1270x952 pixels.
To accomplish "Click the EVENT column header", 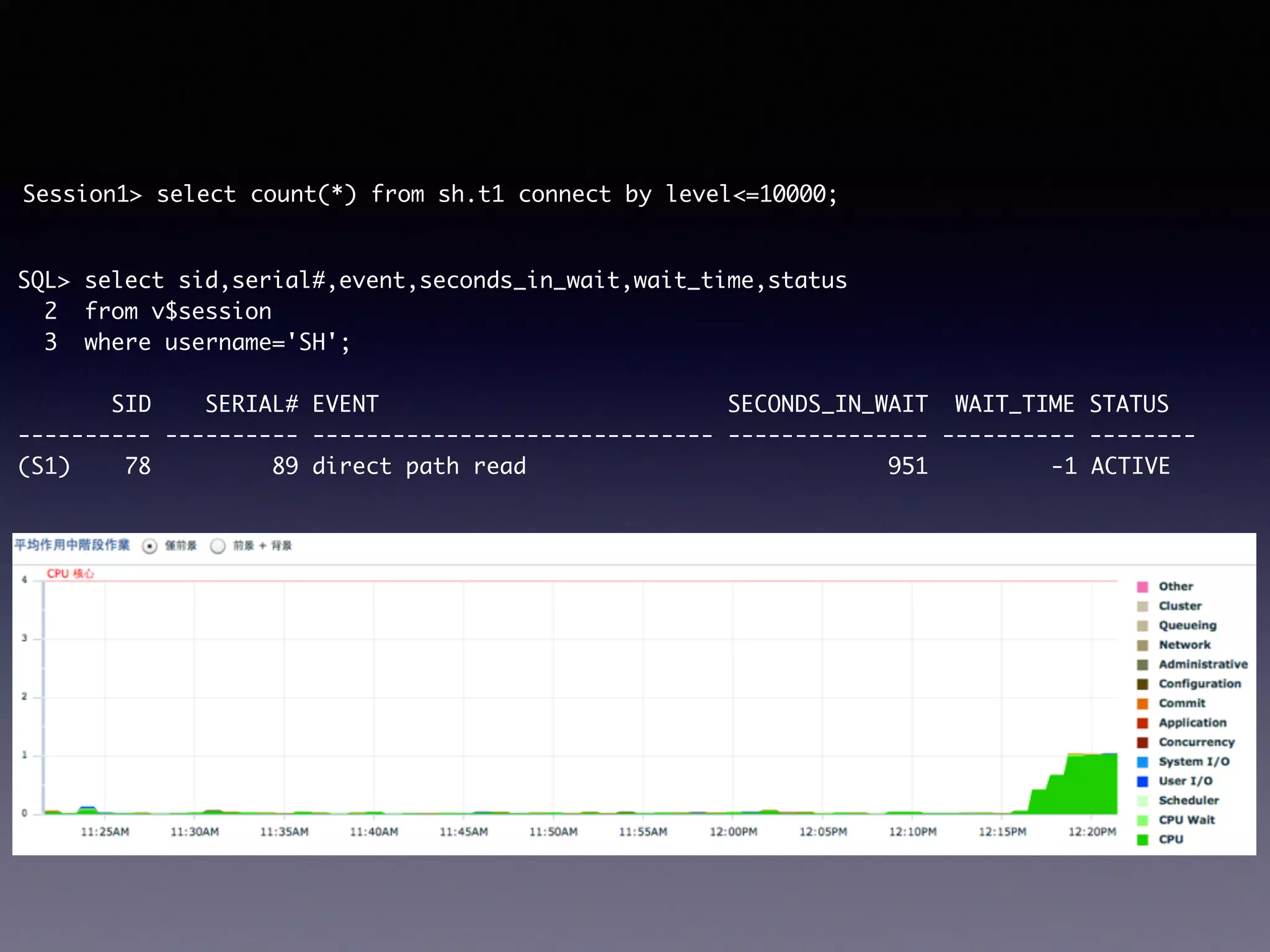I will point(345,405).
